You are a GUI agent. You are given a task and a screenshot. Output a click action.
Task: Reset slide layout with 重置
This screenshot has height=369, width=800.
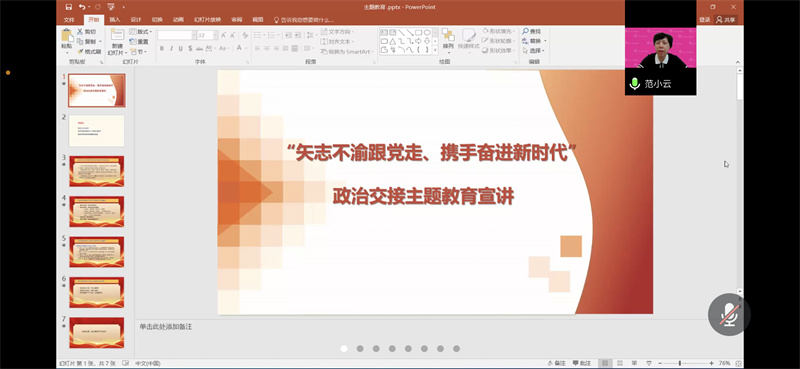(x=139, y=41)
